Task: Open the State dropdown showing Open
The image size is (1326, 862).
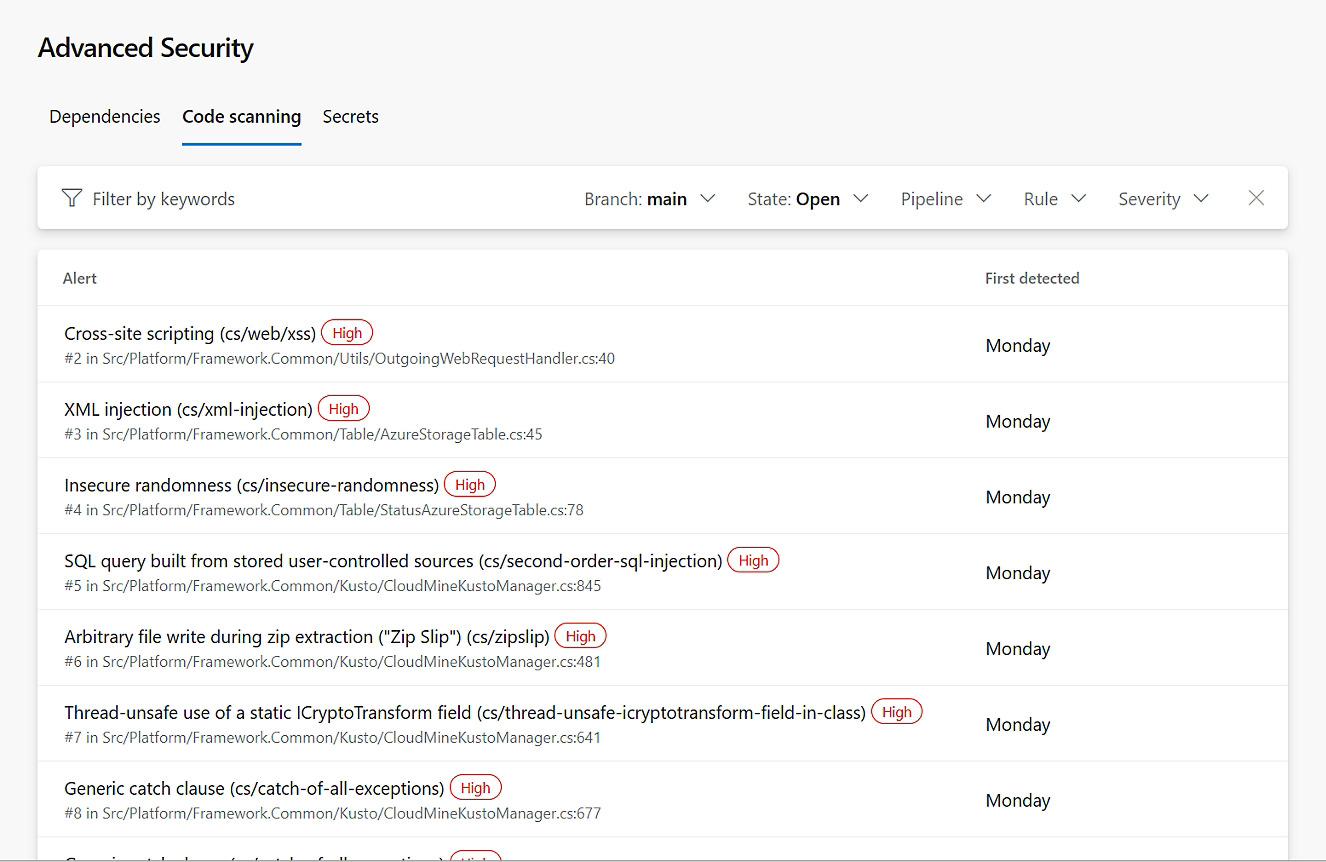Action: 808,199
